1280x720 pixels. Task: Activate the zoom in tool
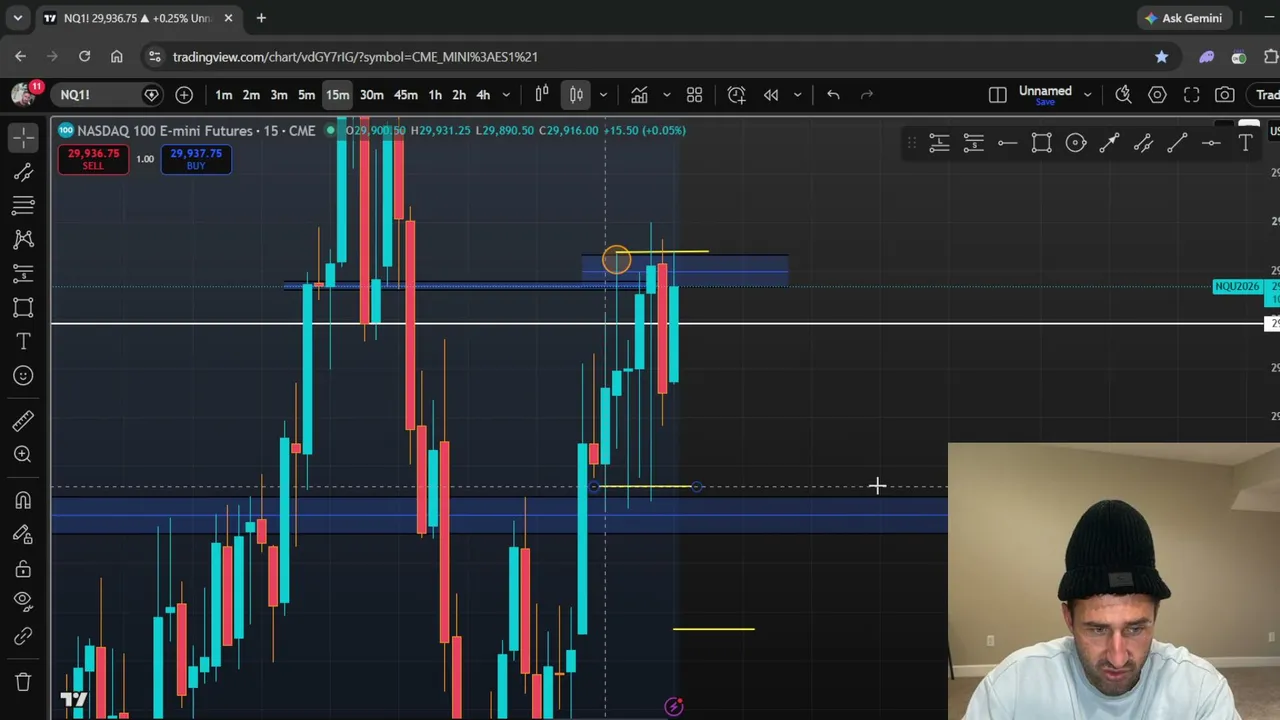click(23, 454)
